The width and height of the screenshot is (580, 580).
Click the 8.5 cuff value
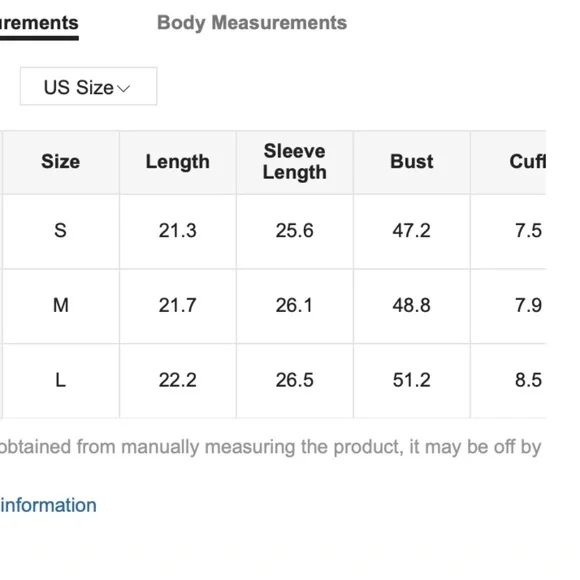coord(529,380)
